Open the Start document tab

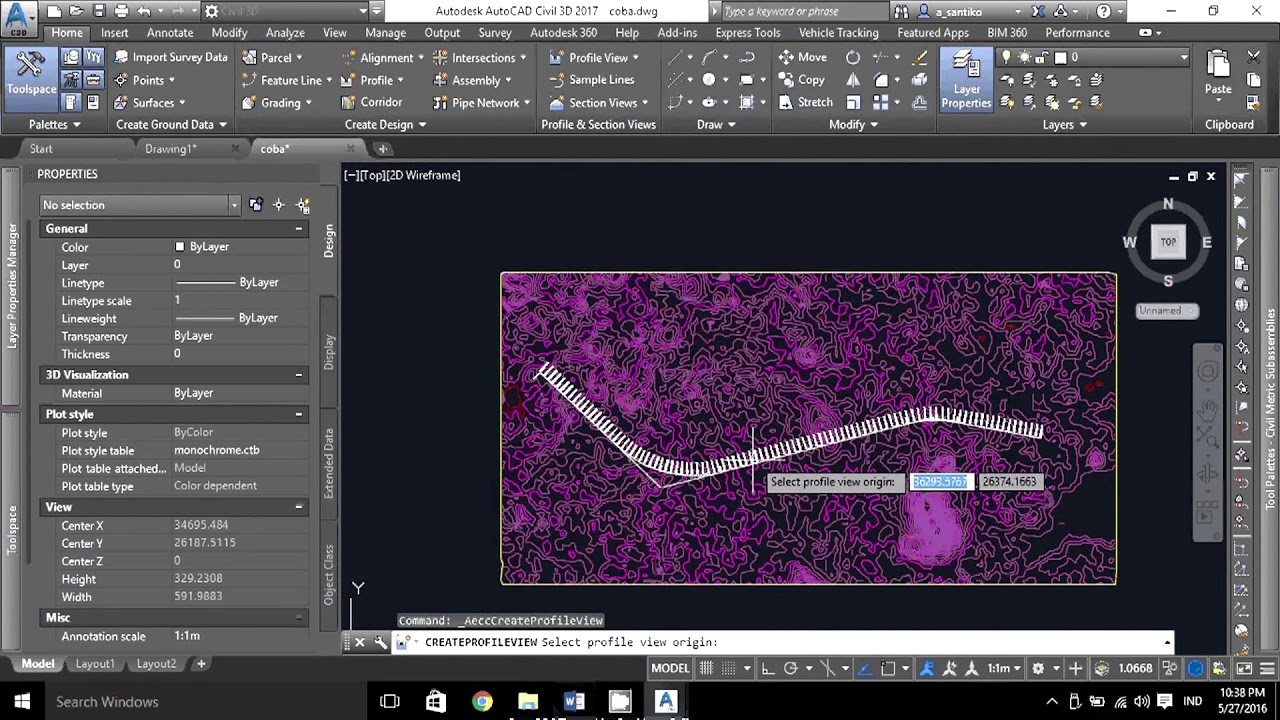point(41,149)
